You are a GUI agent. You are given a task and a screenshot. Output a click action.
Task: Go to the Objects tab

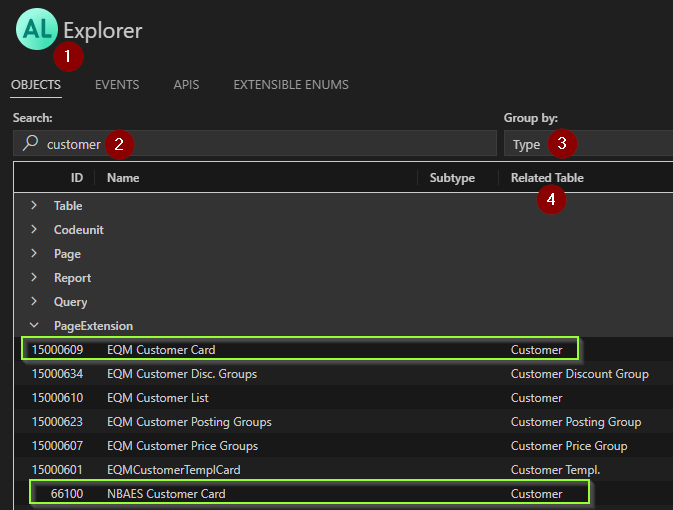coord(36,85)
